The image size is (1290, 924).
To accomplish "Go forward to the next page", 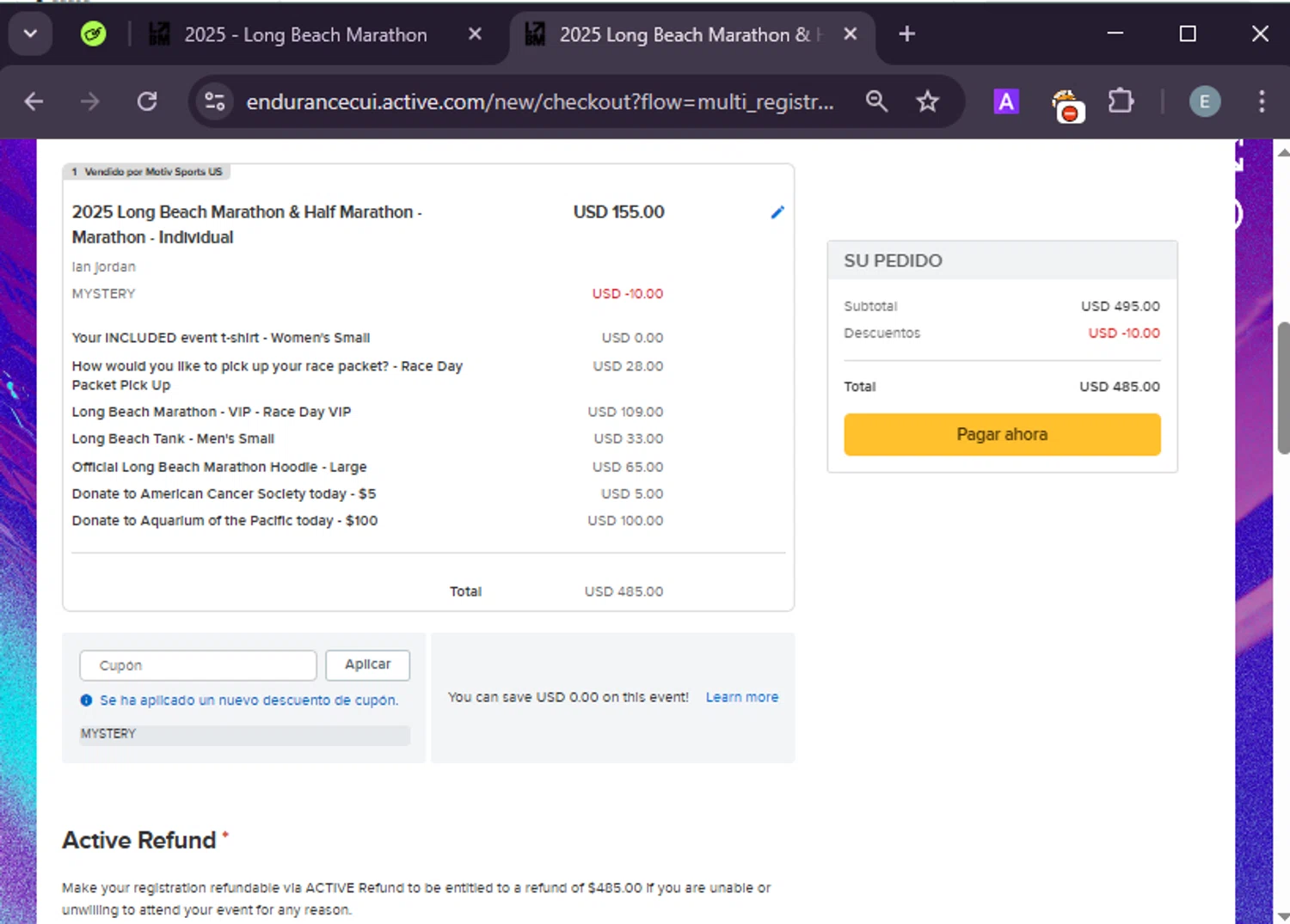I will pyautogui.click(x=90, y=101).
